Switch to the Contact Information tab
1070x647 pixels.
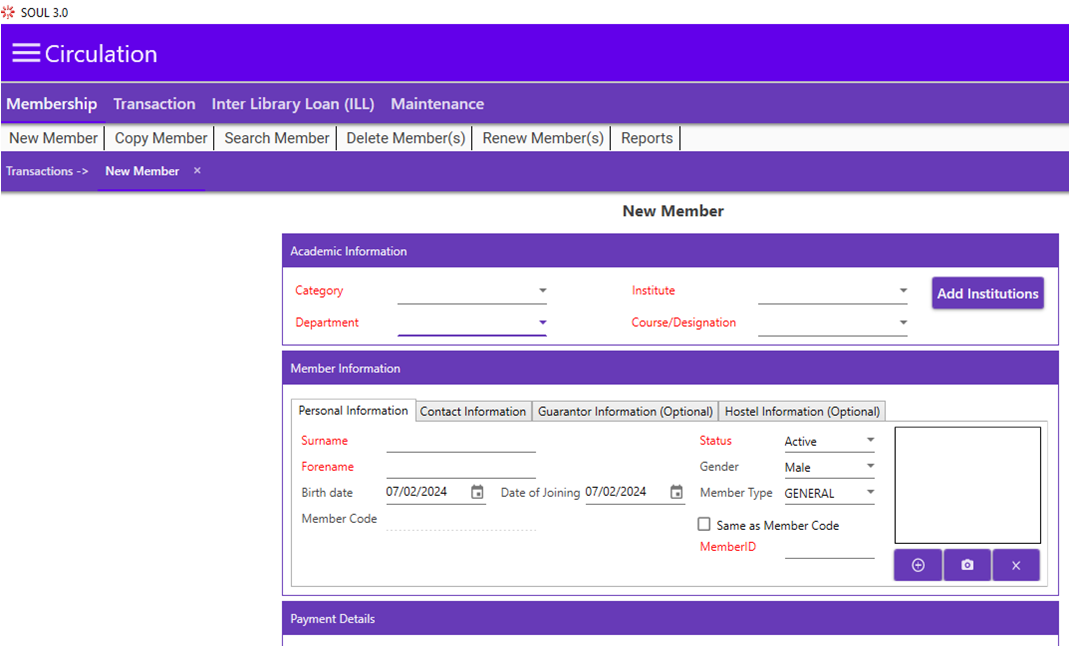(x=473, y=412)
